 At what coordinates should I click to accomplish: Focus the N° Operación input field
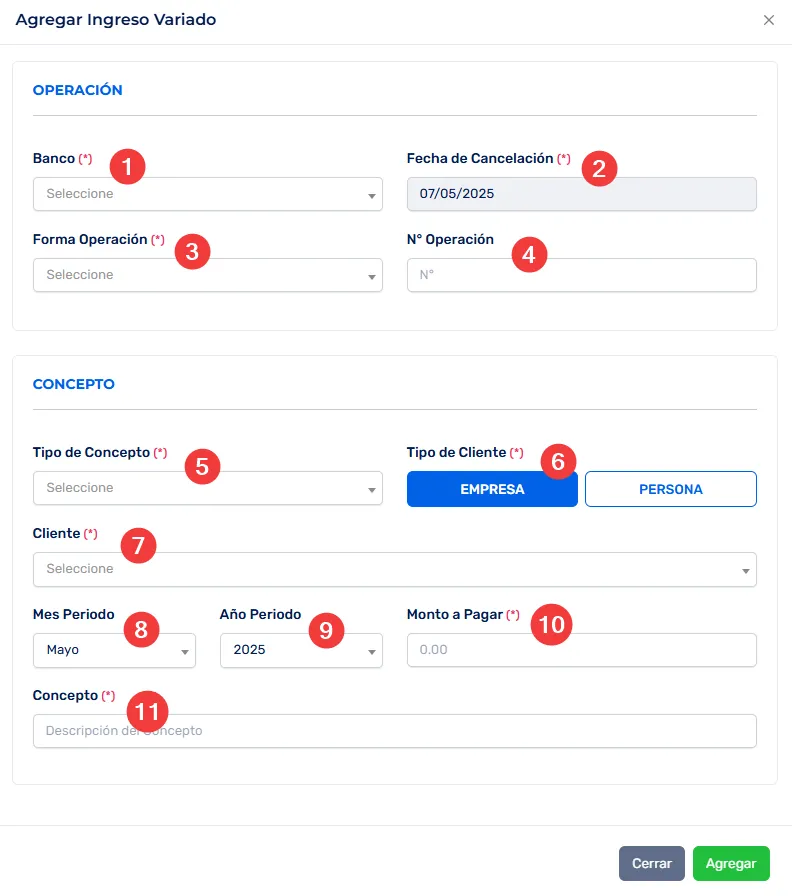(581, 275)
